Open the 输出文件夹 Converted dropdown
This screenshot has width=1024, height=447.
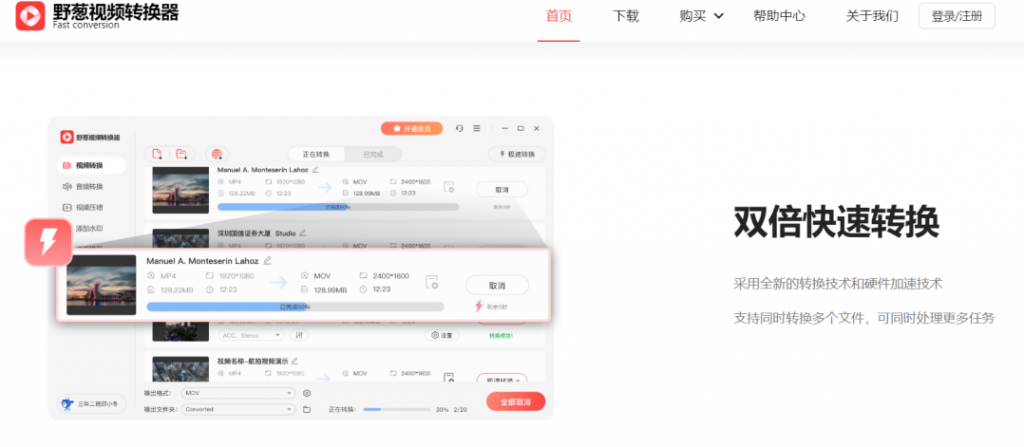tap(239, 409)
